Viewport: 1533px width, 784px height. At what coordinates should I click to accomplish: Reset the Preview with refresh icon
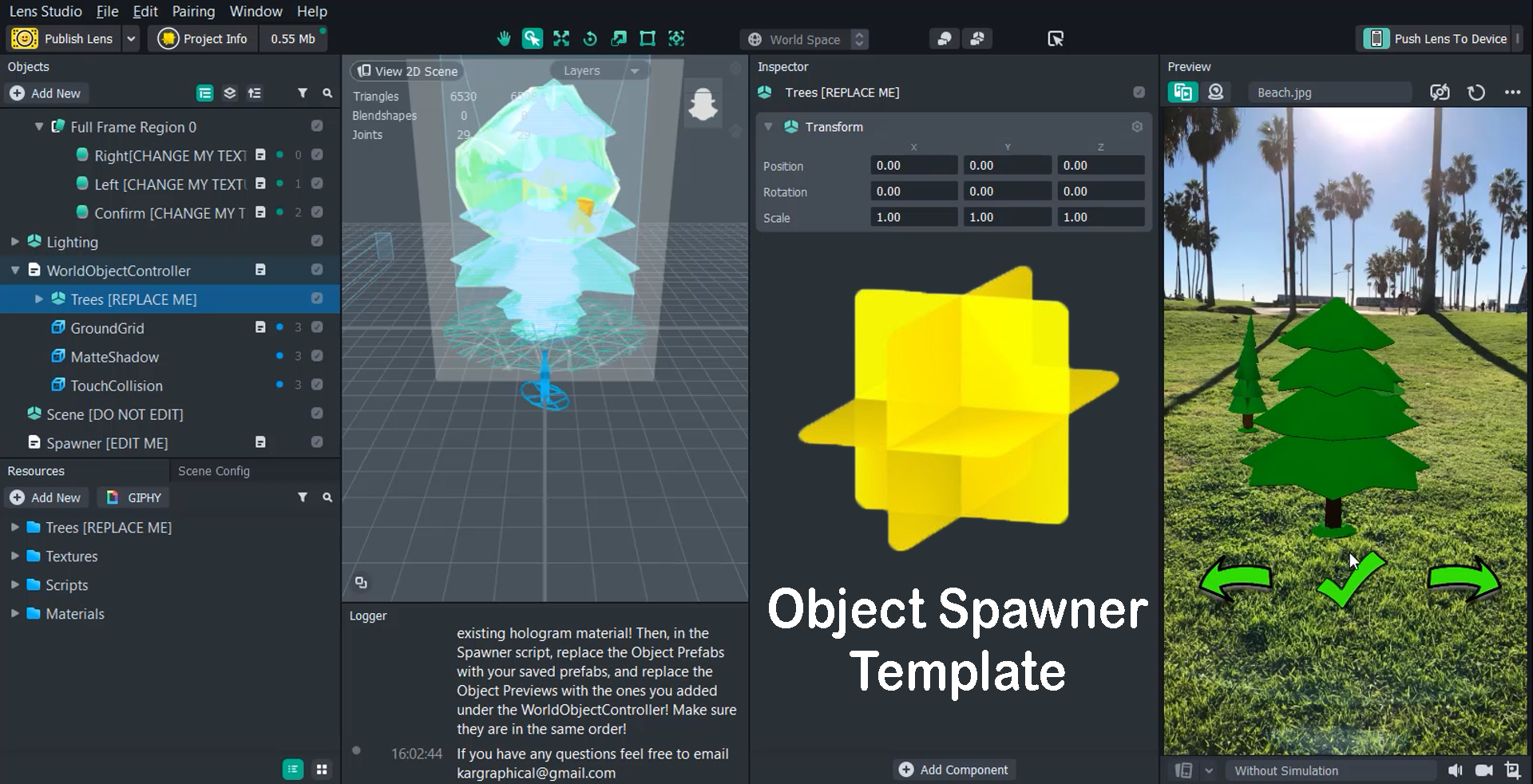(1476, 93)
